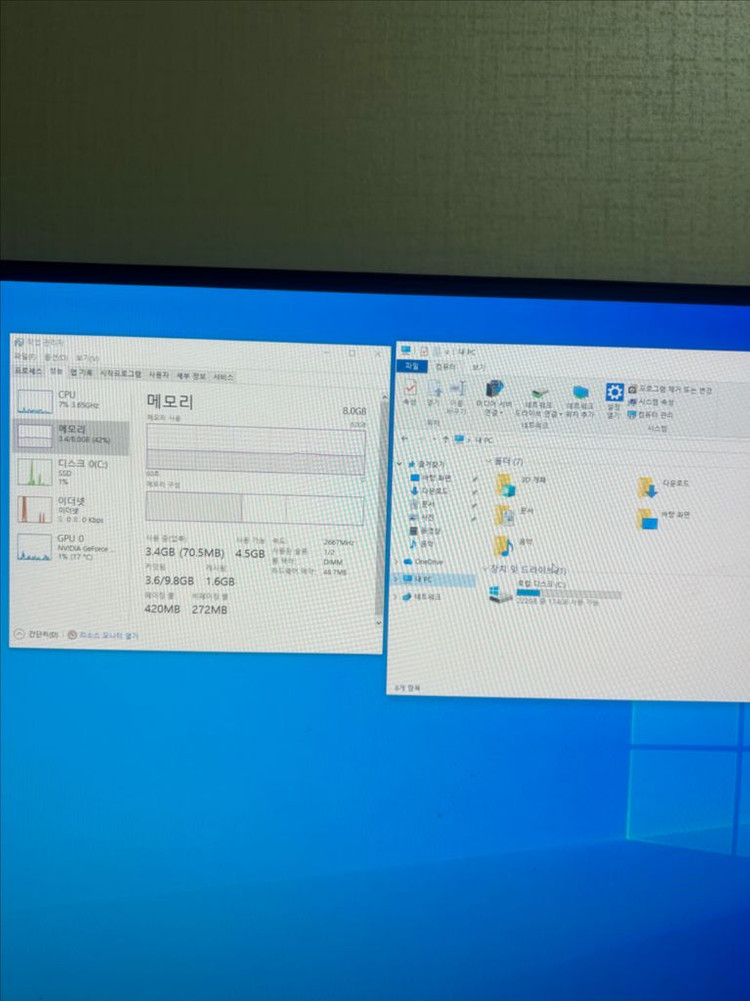The width and height of the screenshot is (750, 1001).
Task: Switch to the 앱 기록 tab
Action: (x=81, y=373)
